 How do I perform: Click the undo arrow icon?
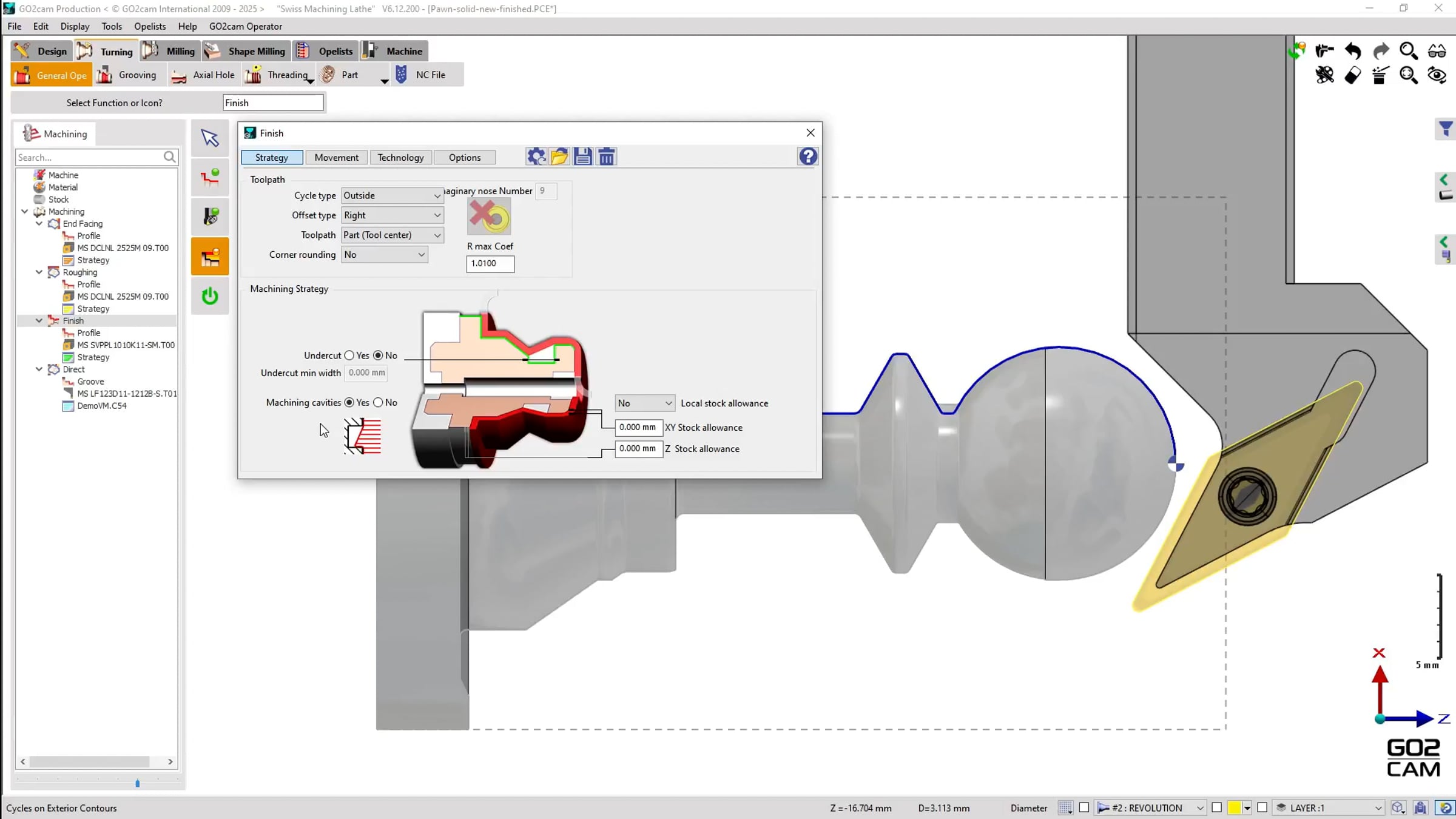pyautogui.click(x=1352, y=51)
